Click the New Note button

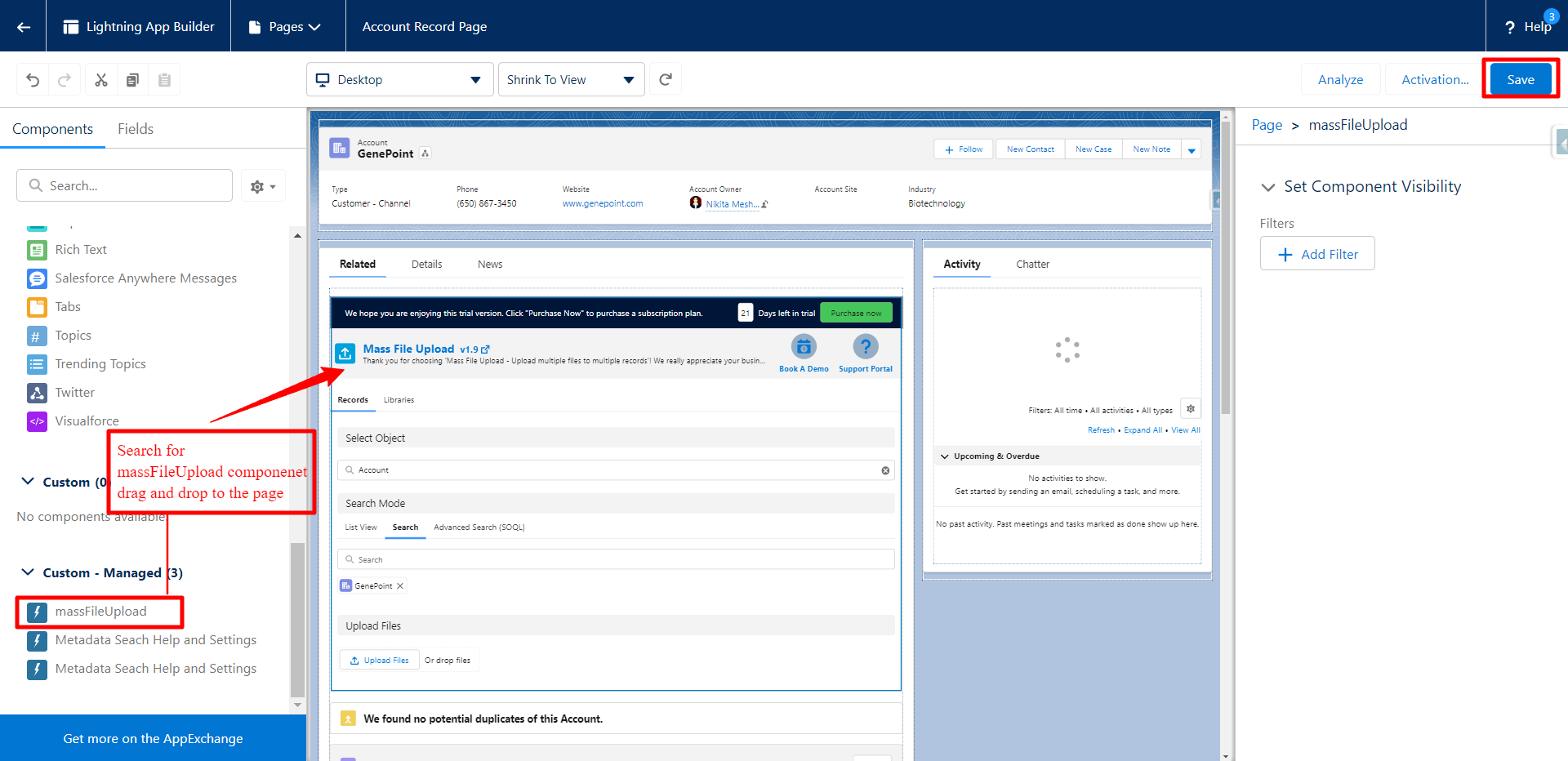(1151, 149)
